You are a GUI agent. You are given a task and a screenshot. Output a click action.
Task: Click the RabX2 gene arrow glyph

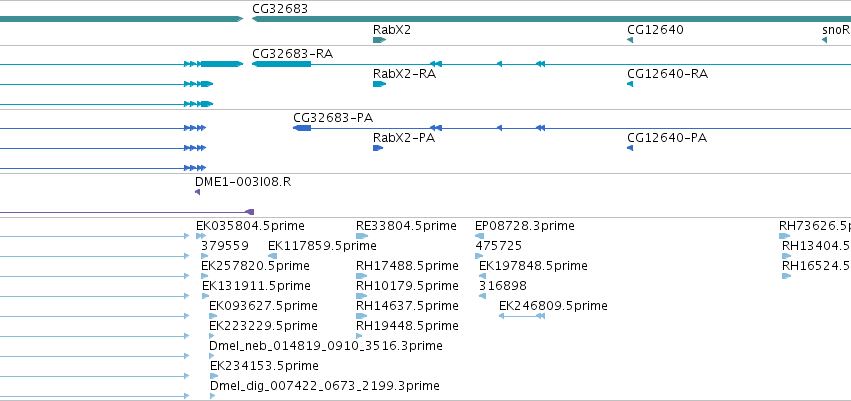[x=379, y=40]
